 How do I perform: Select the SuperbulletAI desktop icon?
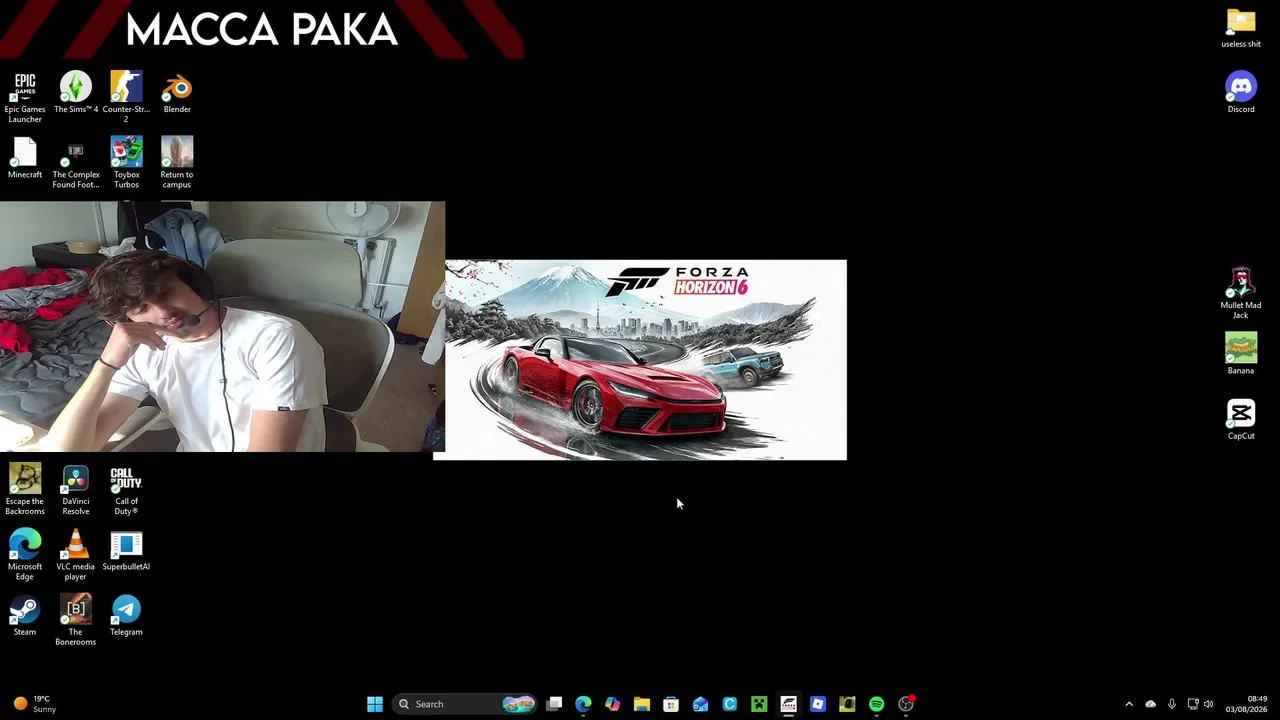(x=126, y=551)
